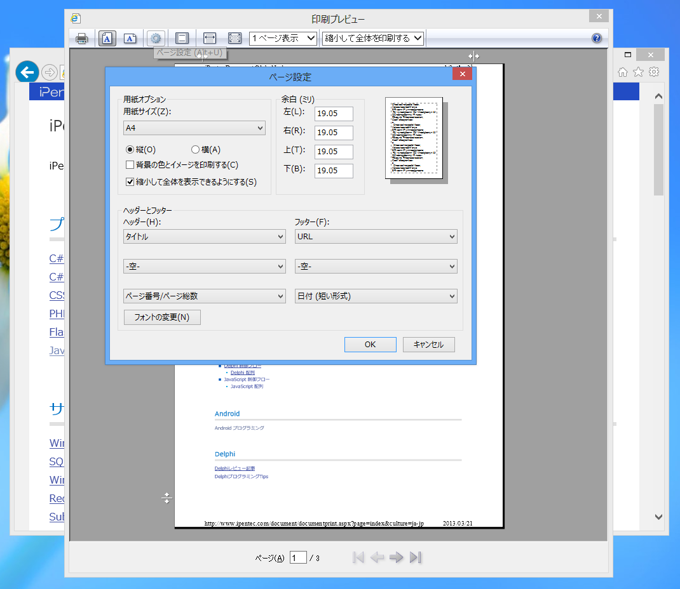Toggle headers and footers toolbar icon

[x=182, y=39]
